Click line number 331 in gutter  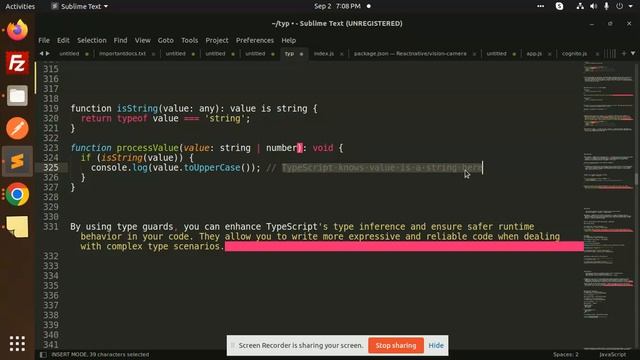(51, 227)
